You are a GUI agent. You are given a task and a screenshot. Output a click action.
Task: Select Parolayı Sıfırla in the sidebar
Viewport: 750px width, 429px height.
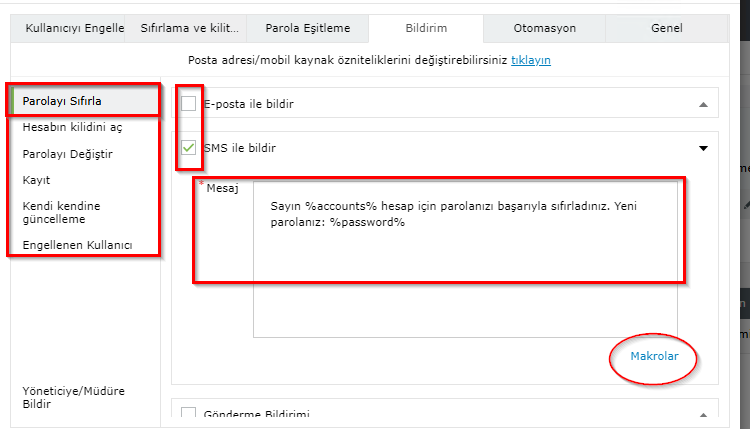[85, 101]
